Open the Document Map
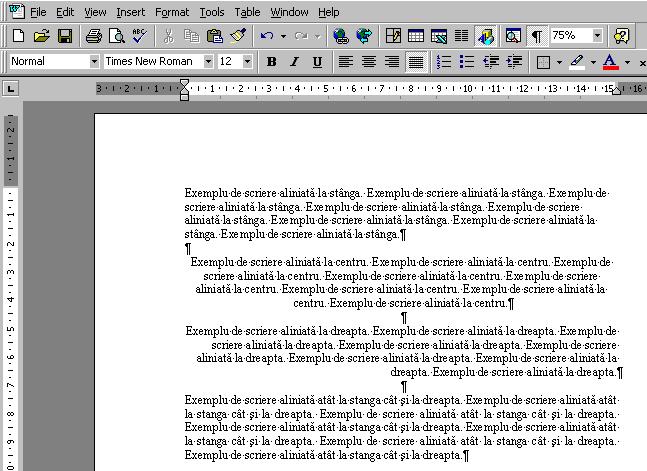647x471 pixels. pos(513,36)
